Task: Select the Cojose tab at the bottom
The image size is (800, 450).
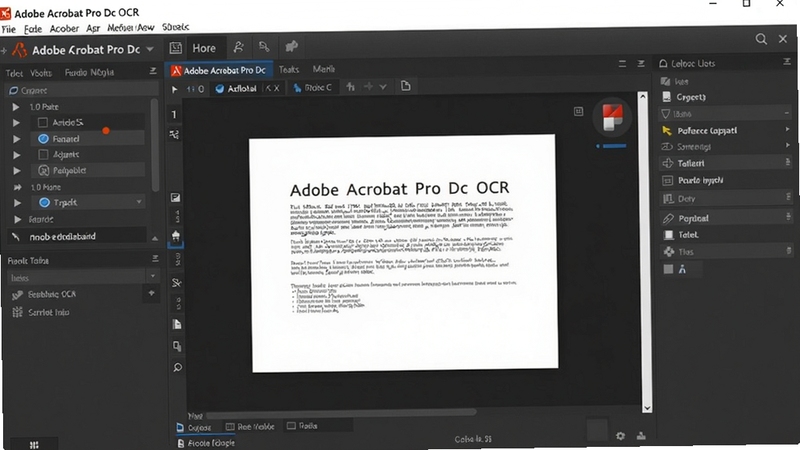Action: pos(194,427)
